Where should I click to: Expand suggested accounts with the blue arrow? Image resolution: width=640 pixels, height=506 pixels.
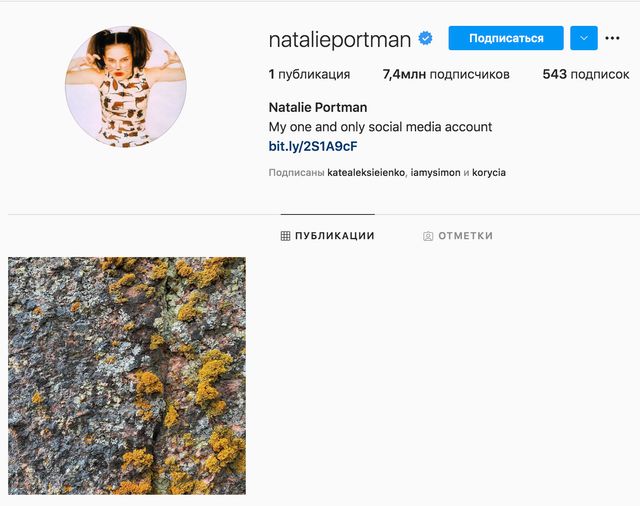(x=584, y=39)
